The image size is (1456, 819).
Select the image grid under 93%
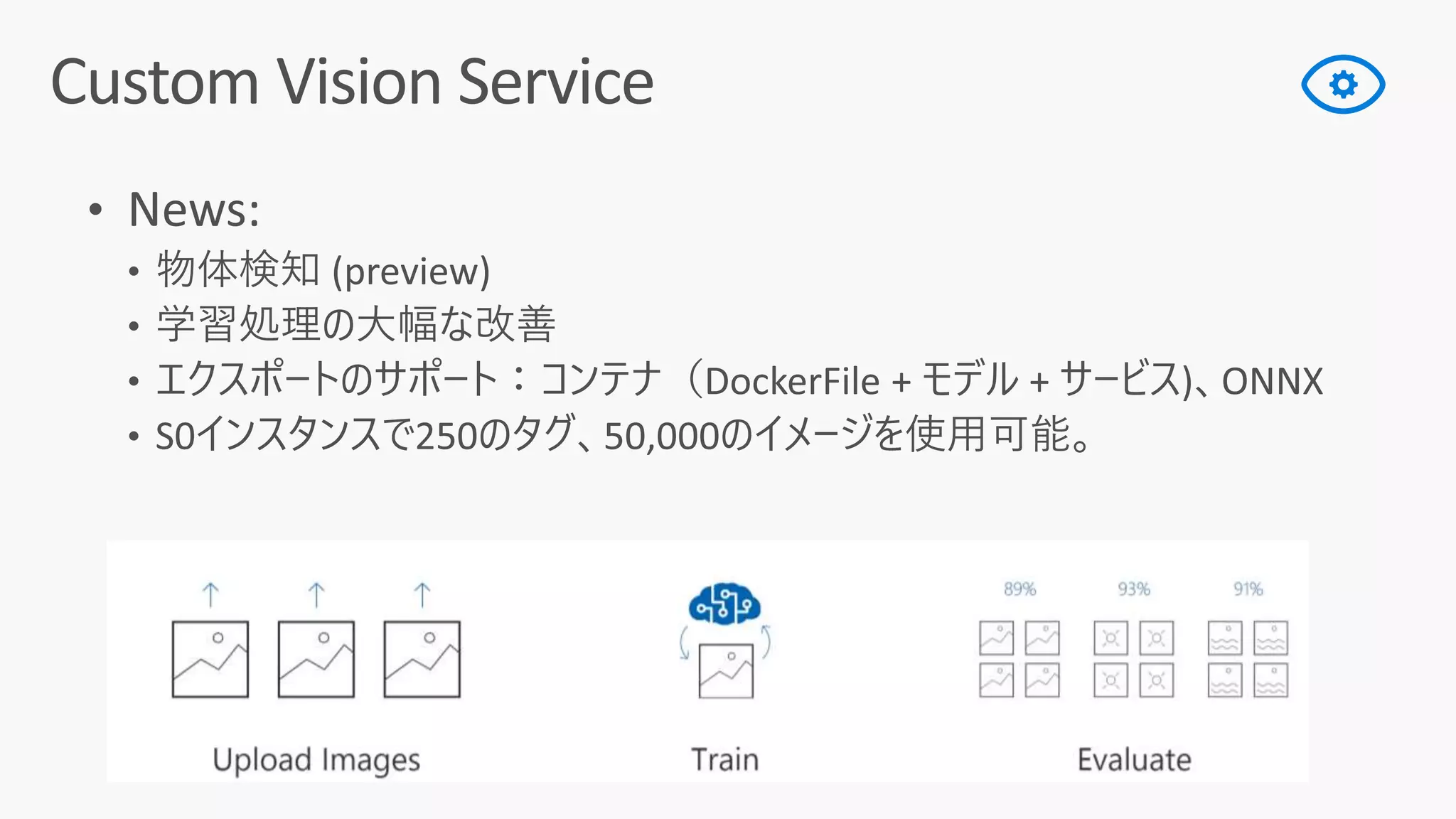(x=1134, y=659)
